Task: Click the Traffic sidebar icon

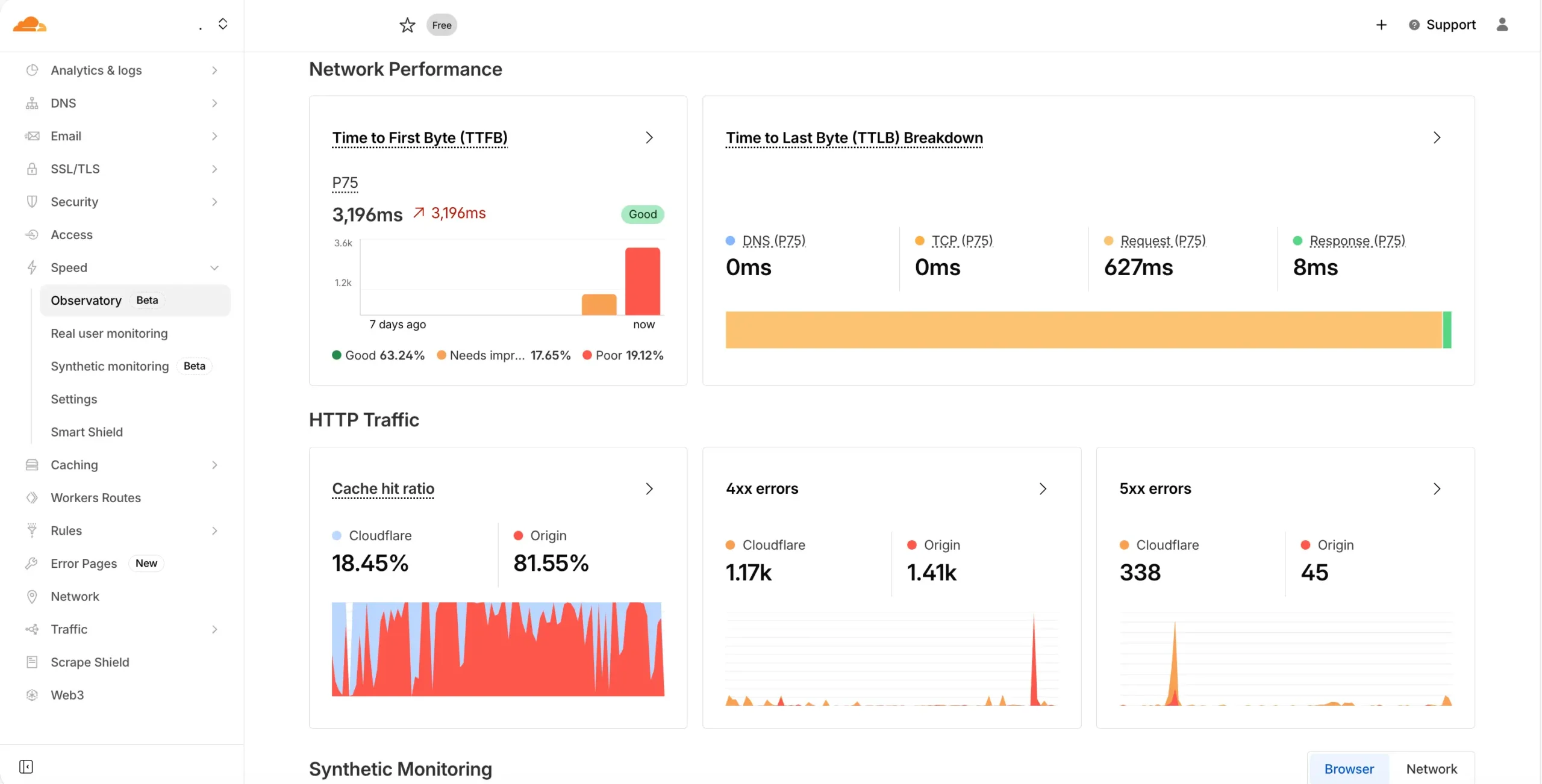Action: [32, 629]
